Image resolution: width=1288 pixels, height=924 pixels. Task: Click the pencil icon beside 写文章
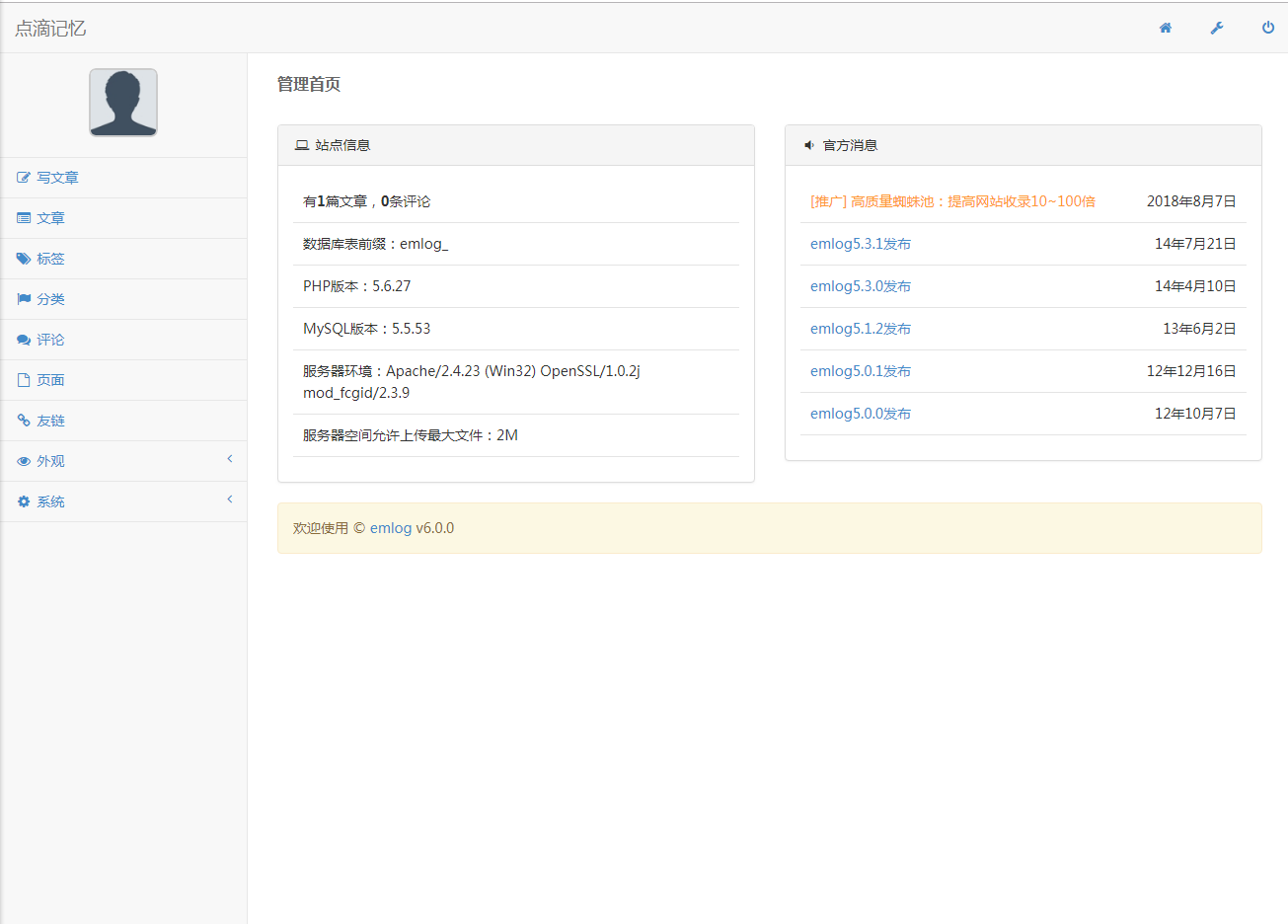tap(24, 178)
